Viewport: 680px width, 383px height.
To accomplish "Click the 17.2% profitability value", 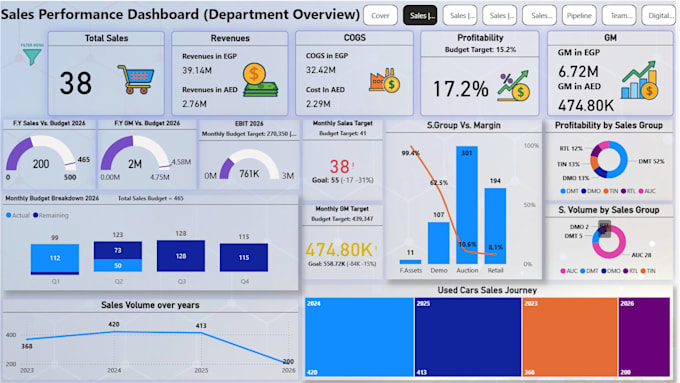I will pos(461,89).
